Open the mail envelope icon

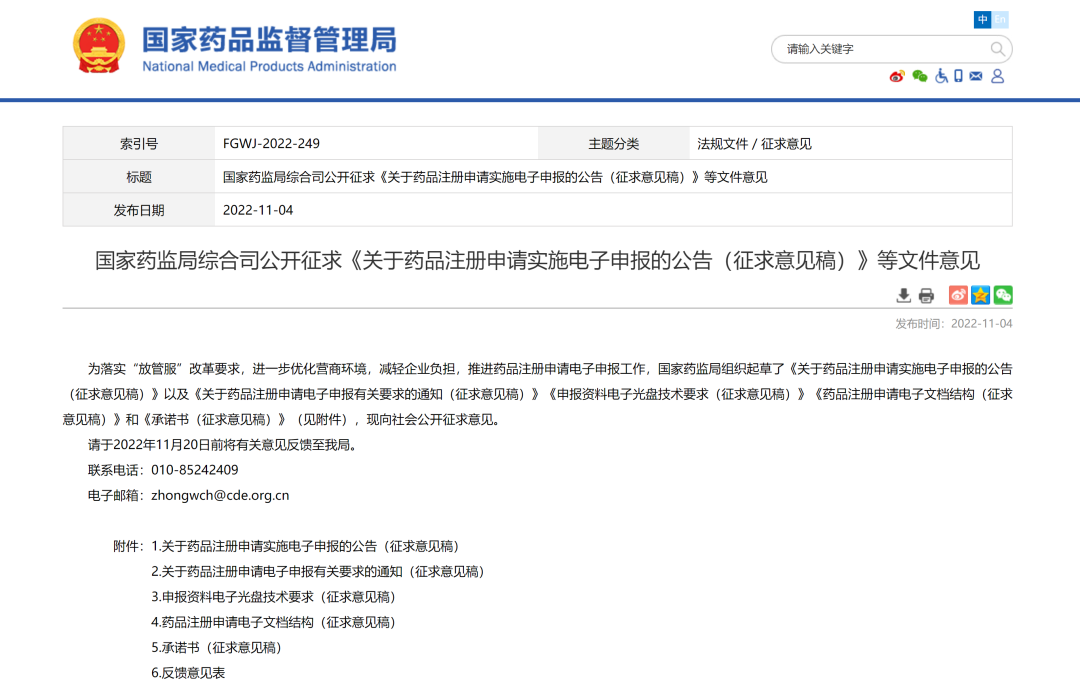976,76
